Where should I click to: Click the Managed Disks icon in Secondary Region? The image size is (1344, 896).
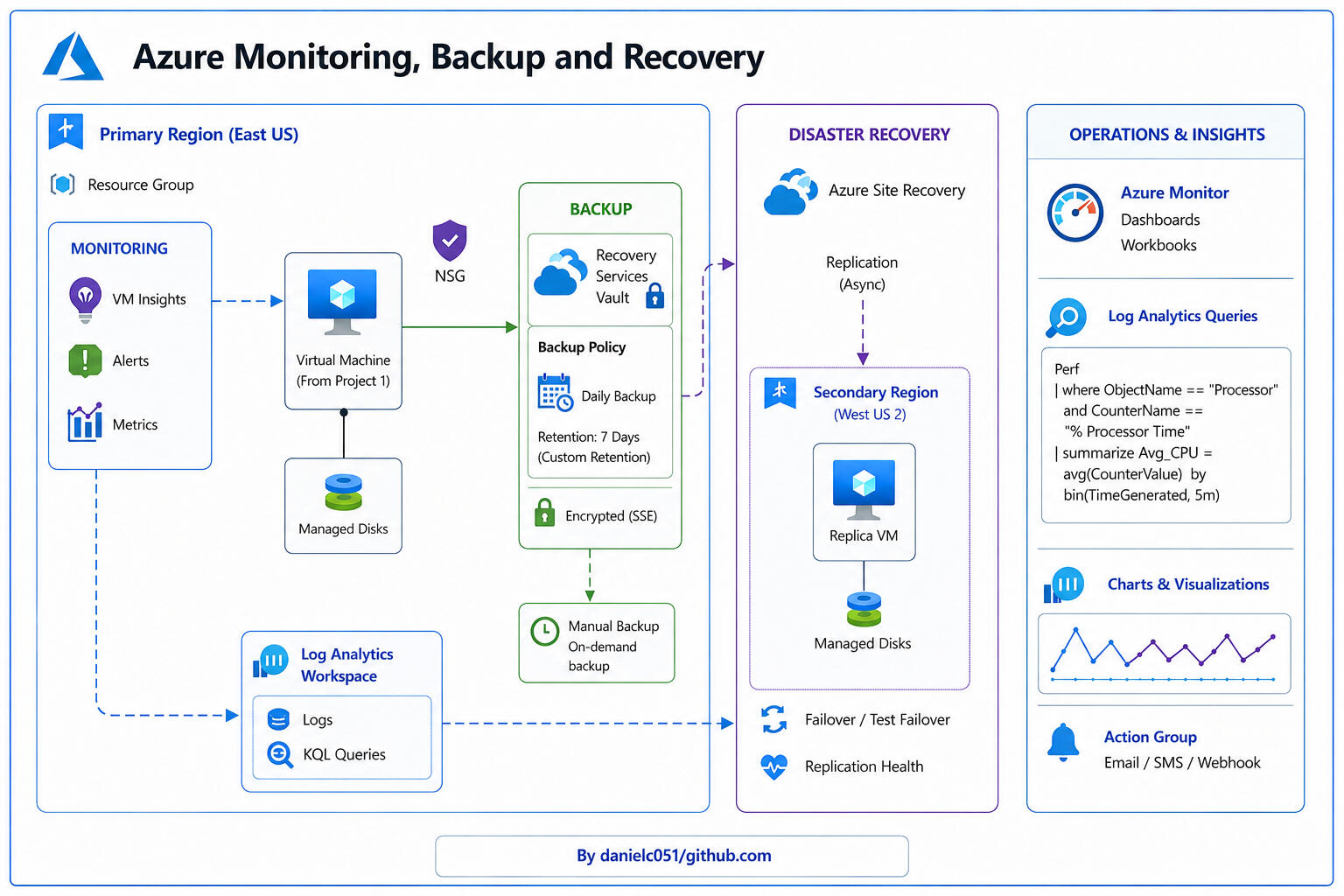[x=864, y=610]
